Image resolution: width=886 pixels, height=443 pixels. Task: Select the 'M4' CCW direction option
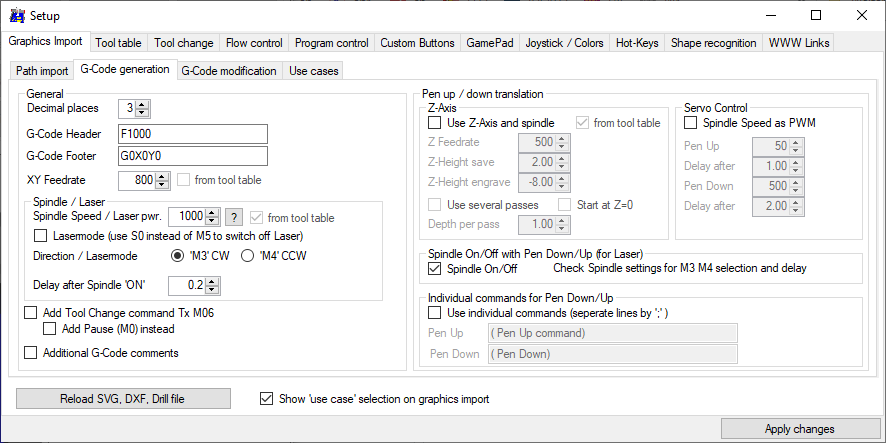(247, 256)
